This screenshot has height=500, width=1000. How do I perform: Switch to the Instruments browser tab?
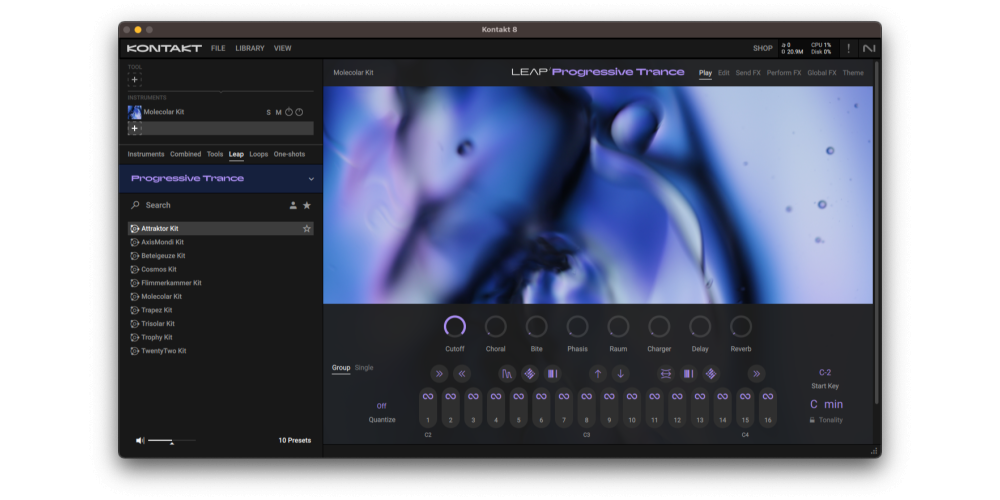[145, 154]
